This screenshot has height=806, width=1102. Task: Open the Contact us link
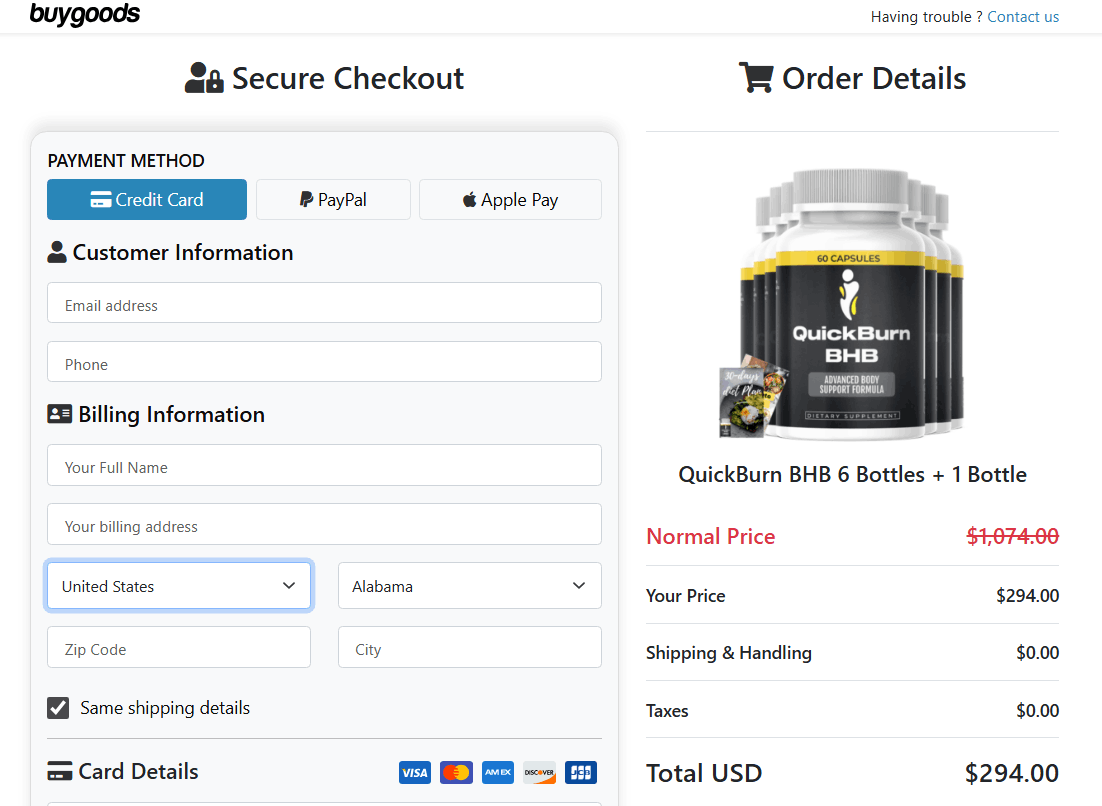(x=1023, y=16)
